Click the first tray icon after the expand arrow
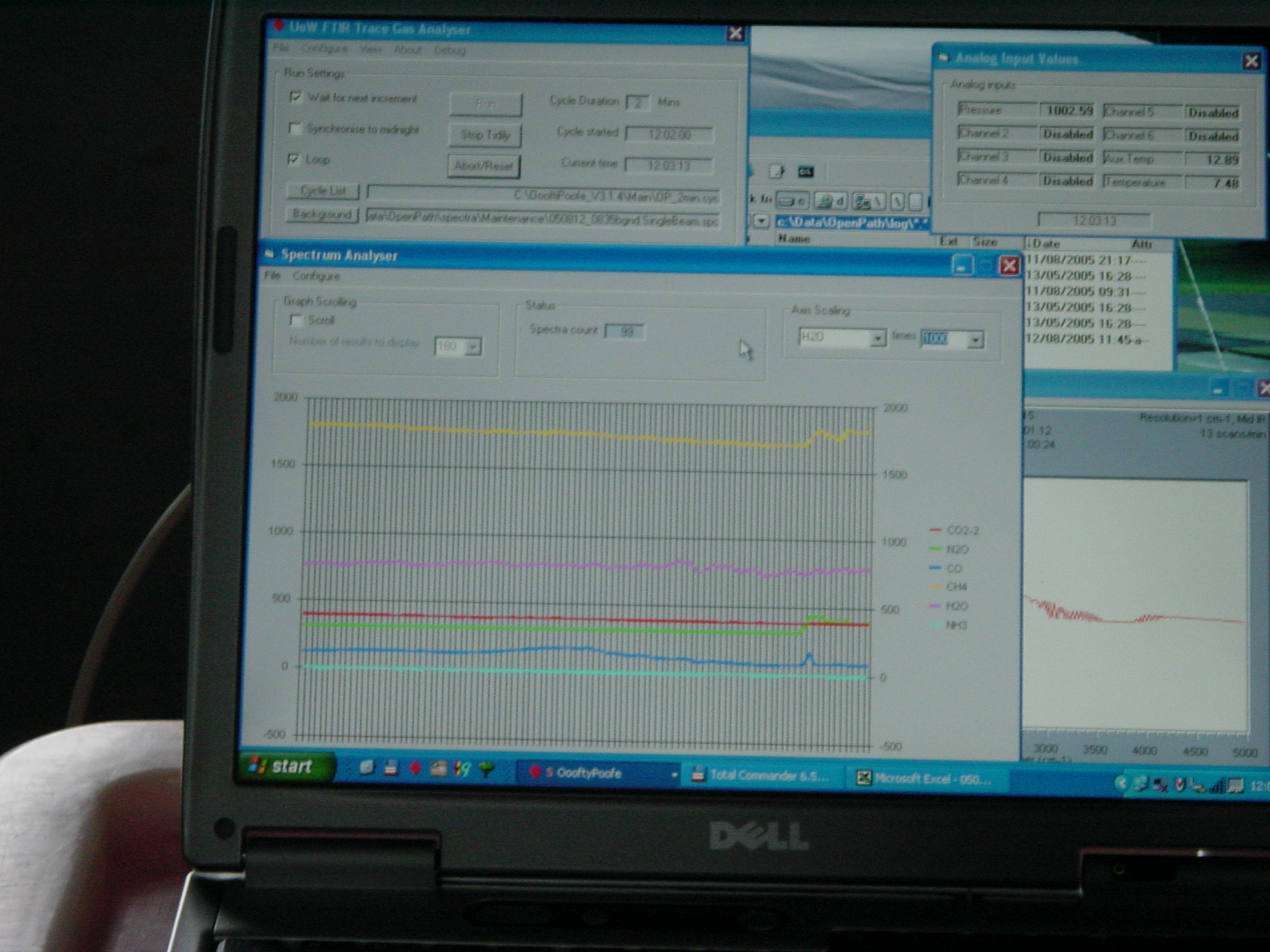 [x=1140, y=784]
